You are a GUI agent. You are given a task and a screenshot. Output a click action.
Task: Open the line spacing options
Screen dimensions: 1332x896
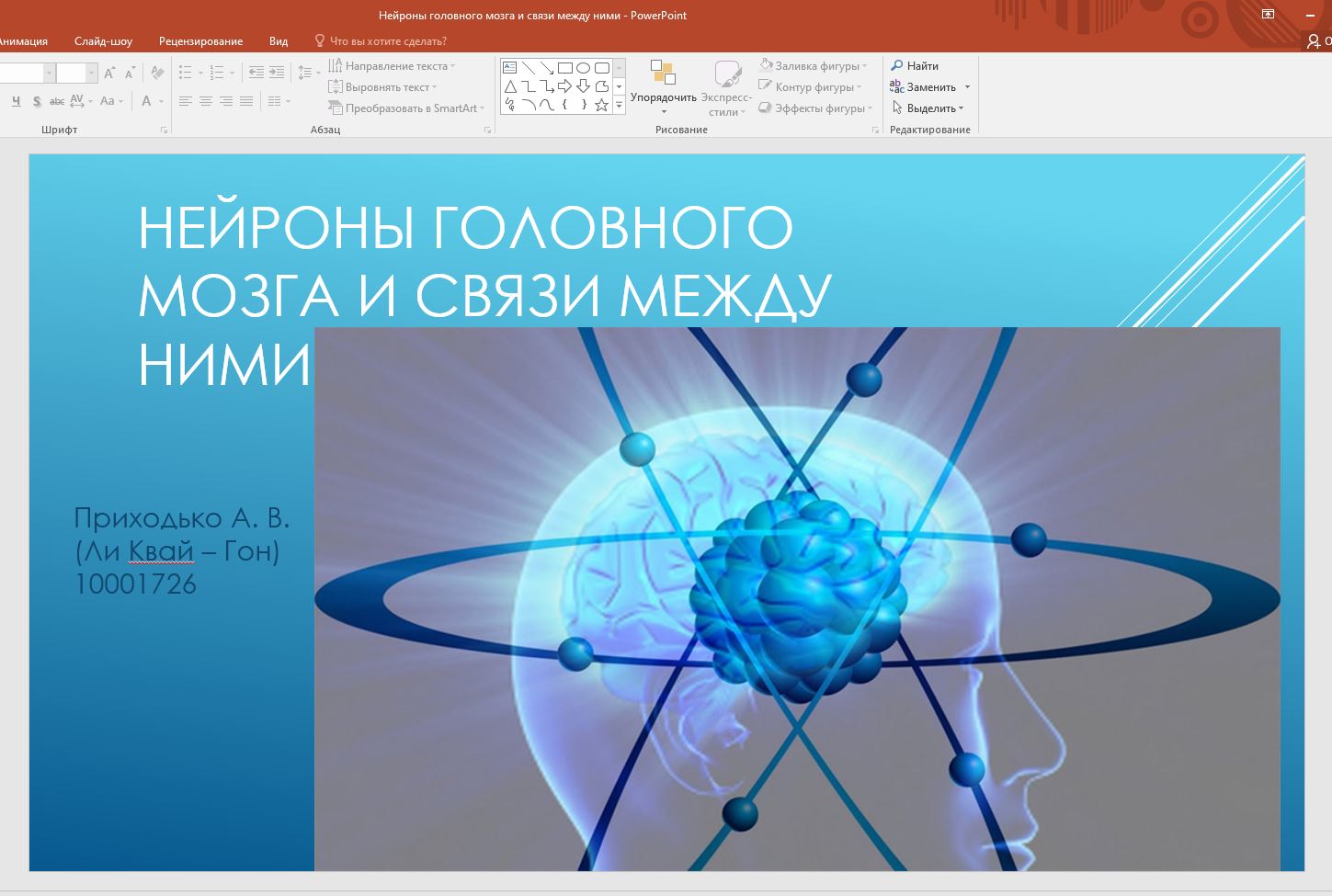point(308,73)
